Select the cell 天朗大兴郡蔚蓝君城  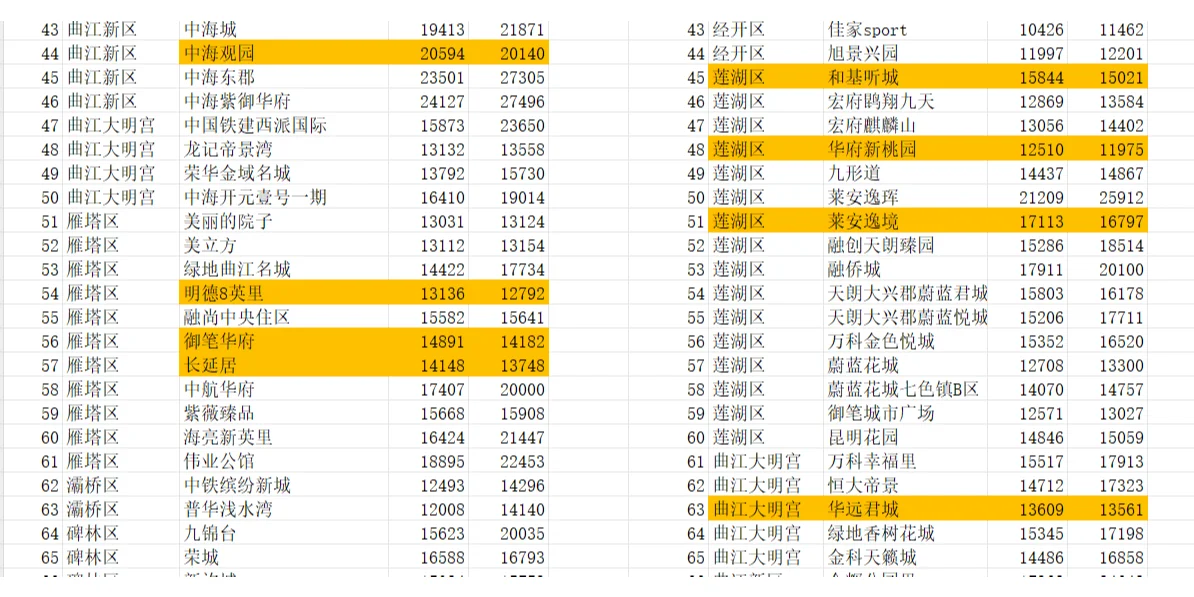[905, 294]
